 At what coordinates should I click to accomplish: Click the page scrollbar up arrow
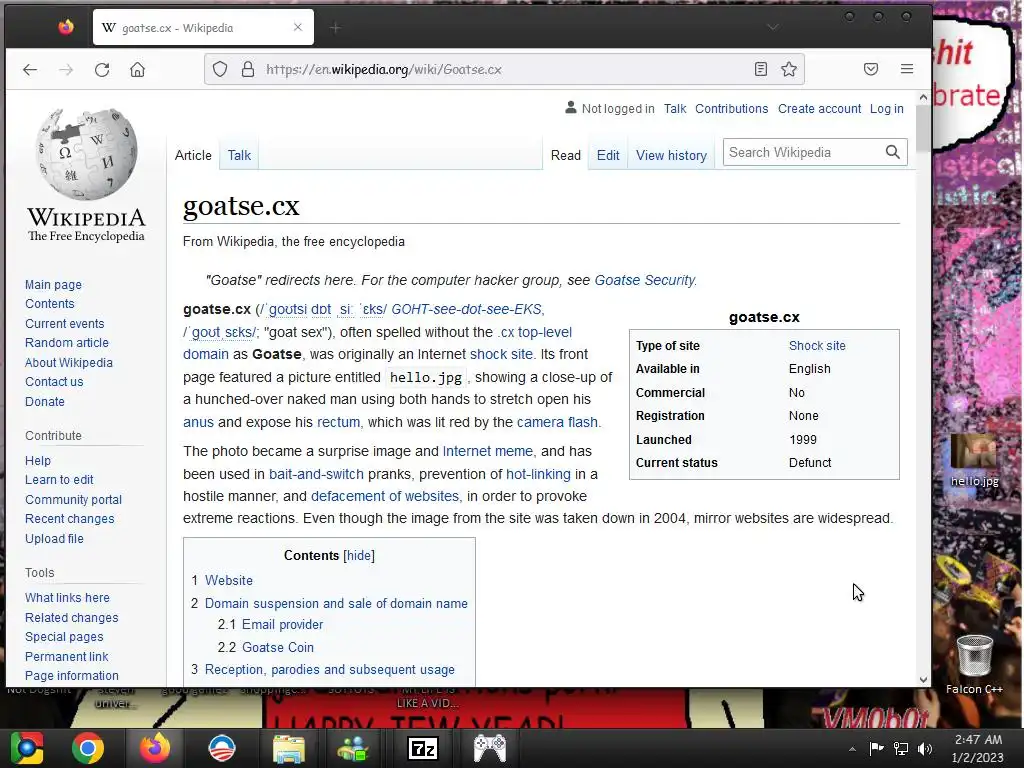[923, 97]
